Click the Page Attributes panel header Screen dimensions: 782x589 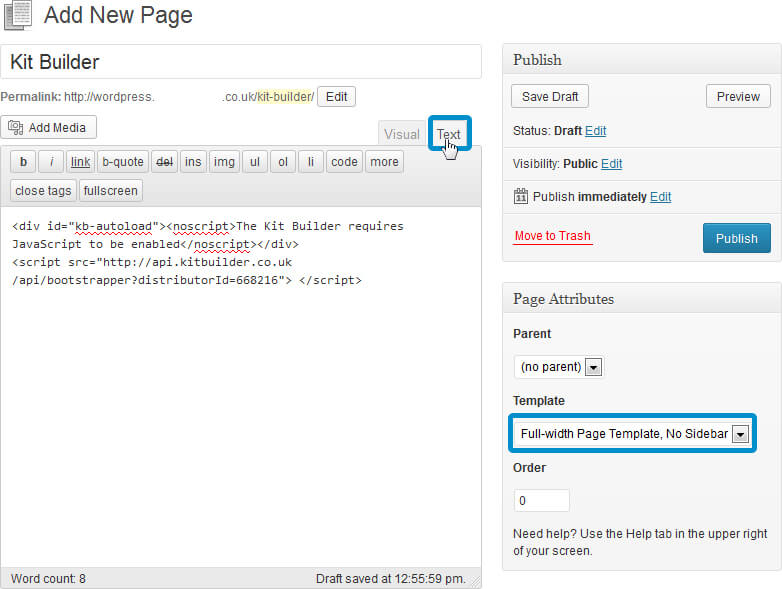click(641, 299)
